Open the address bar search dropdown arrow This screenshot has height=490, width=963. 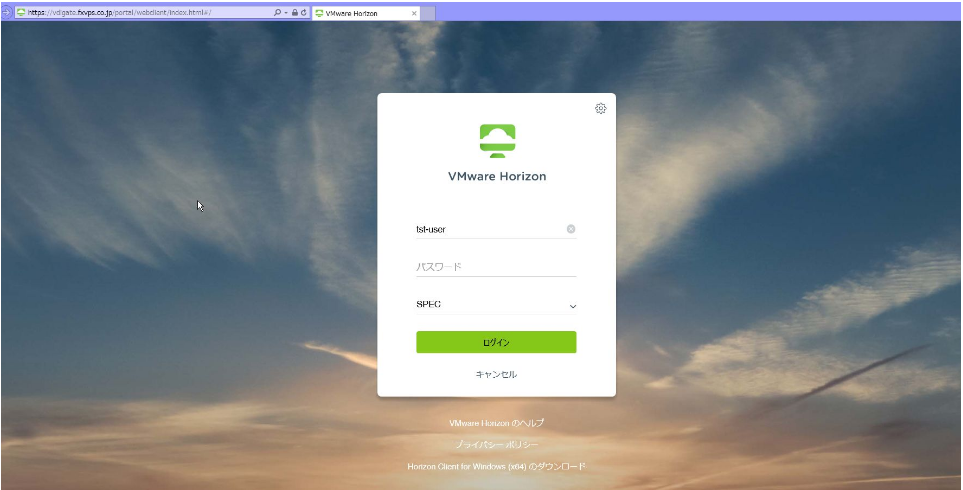(x=286, y=12)
